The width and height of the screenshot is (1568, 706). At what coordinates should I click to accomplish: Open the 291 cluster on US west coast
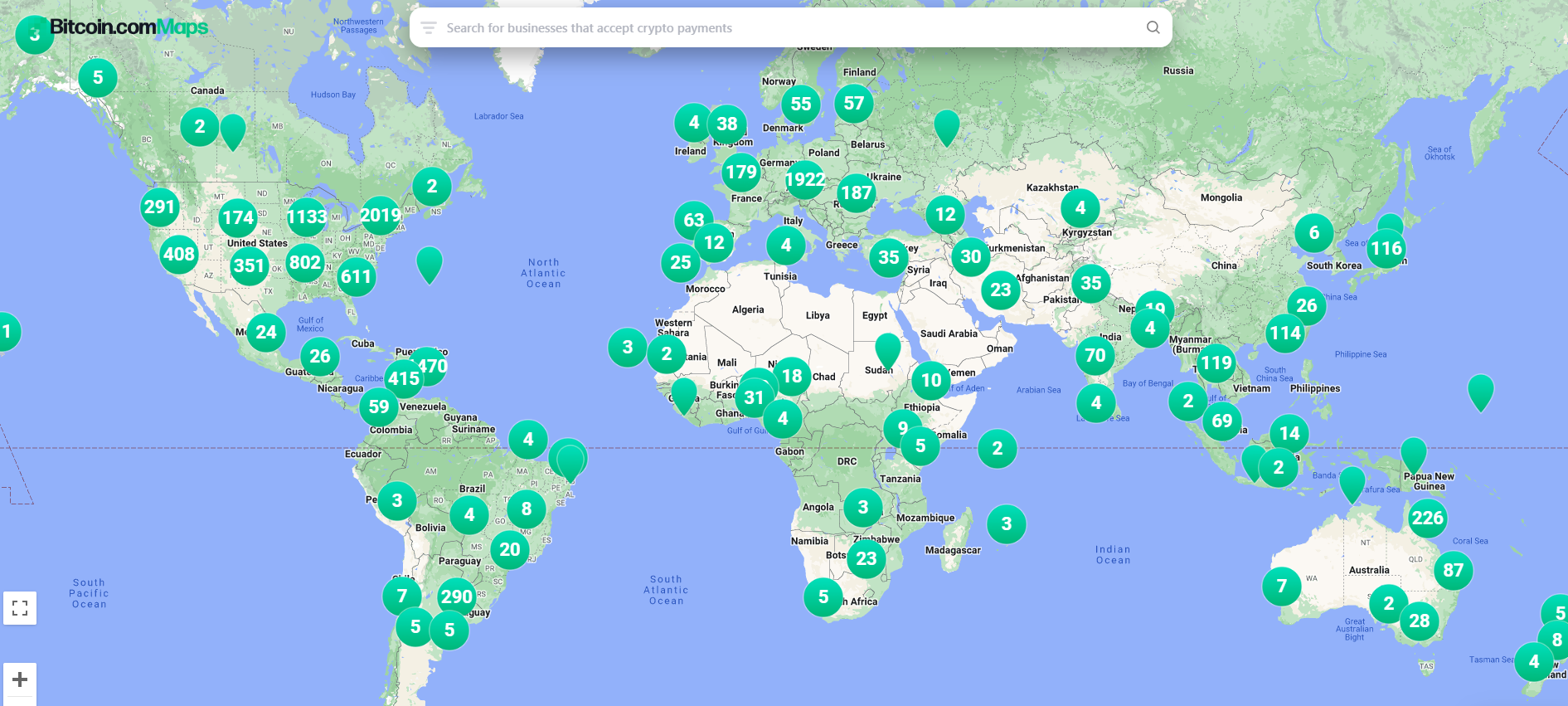159,207
